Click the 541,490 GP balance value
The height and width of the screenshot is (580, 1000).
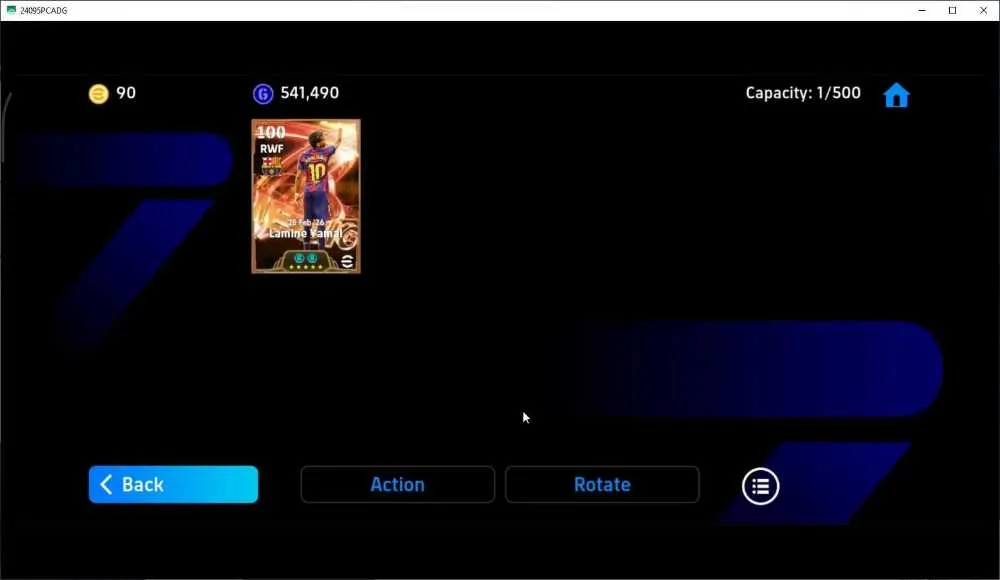coord(310,93)
